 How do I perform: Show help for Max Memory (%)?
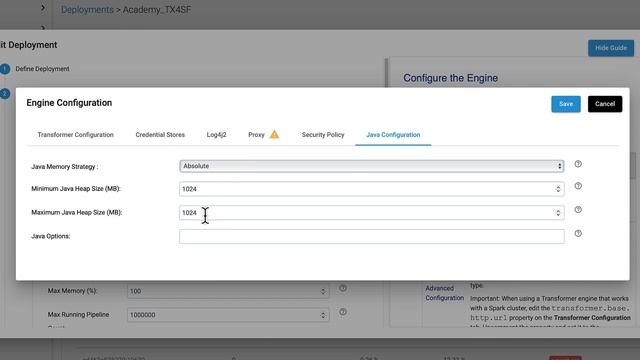pyautogui.click(x=343, y=288)
